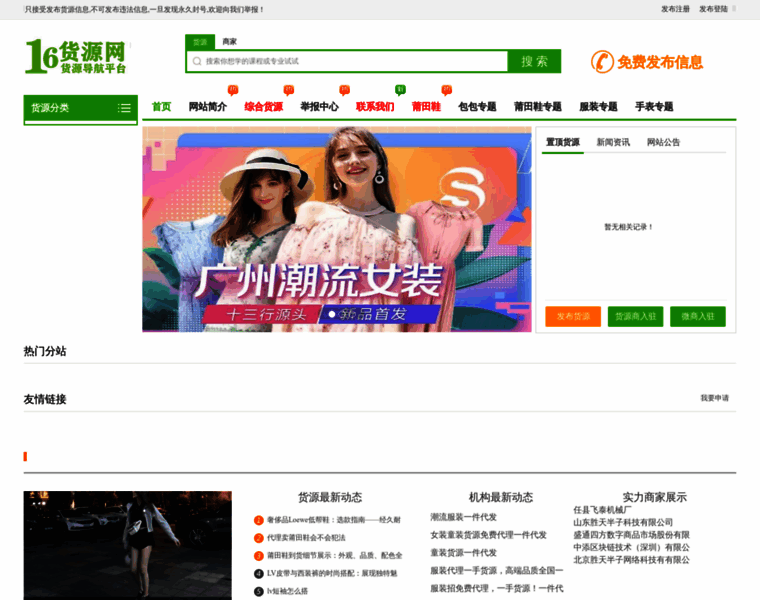Open merchant 山东胜天半子科技有限公司
Screen dimensions: 760x600
(x=623, y=522)
